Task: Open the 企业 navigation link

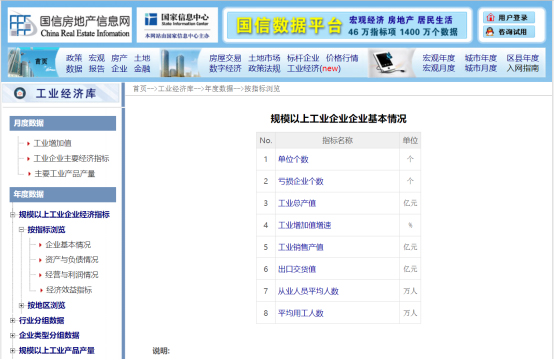Action: pos(119,69)
